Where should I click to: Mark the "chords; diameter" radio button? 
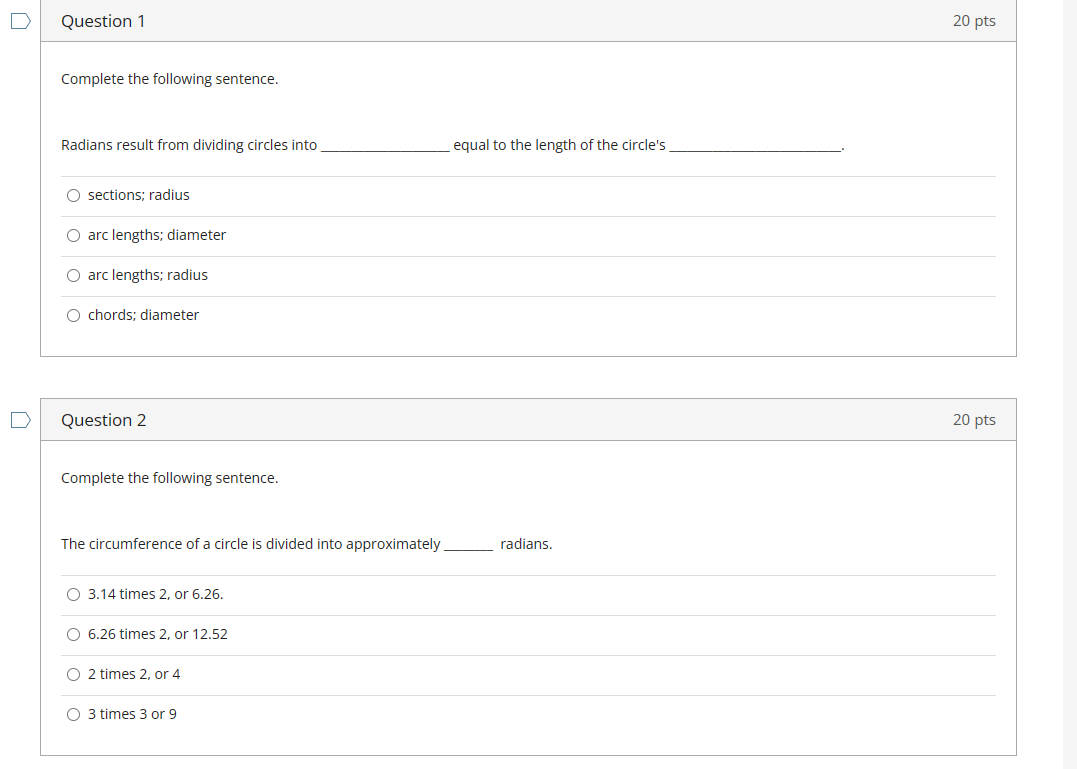pyautogui.click(x=73, y=315)
